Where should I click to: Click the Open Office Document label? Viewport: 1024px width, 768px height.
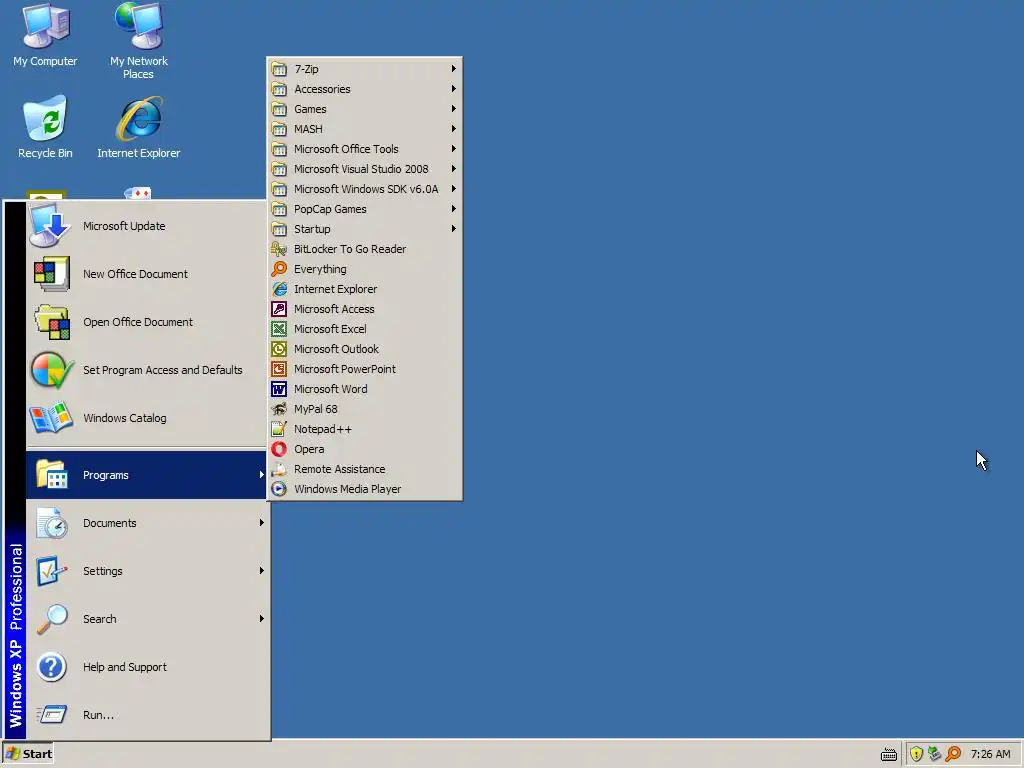coord(138,322)
